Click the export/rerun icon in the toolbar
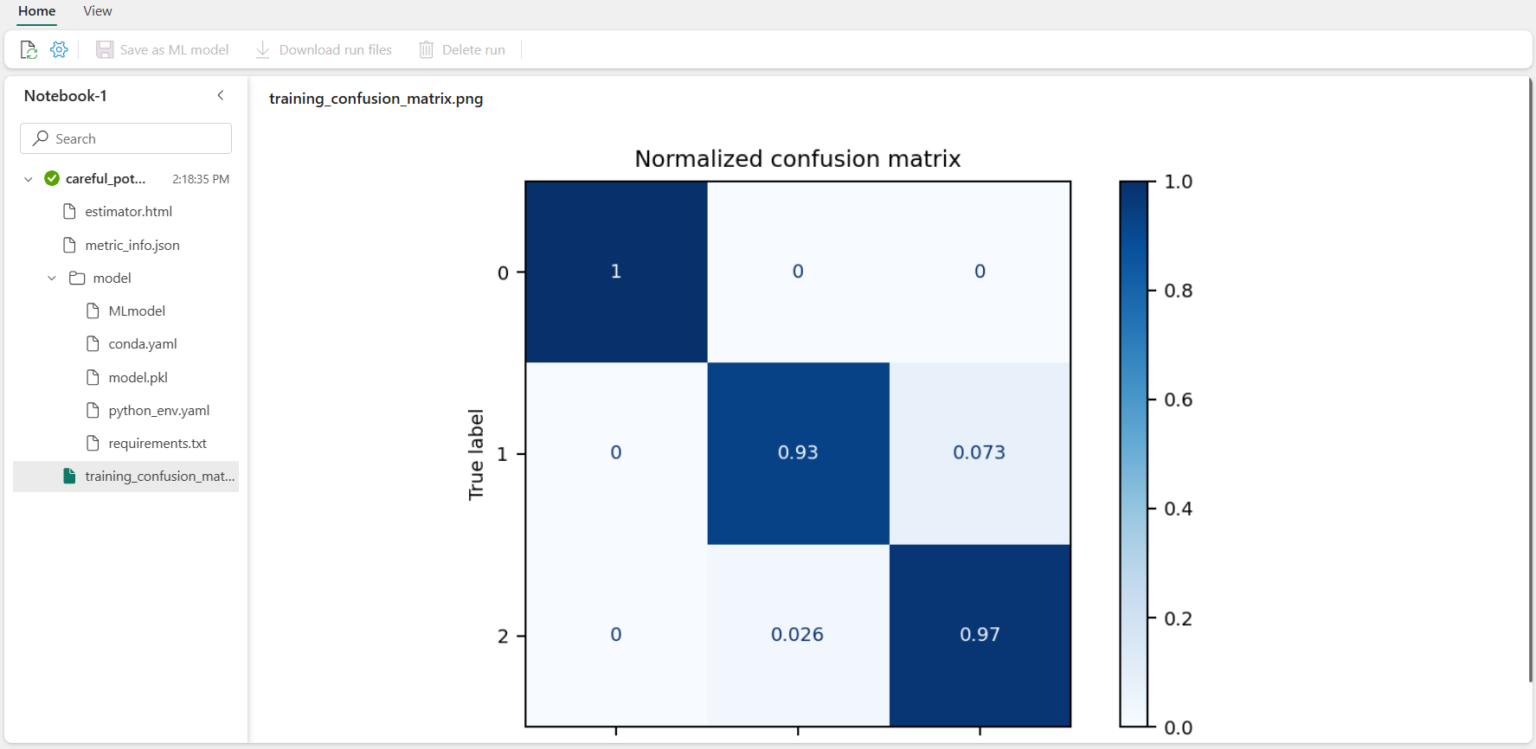The image size is (1536, 749). tap(28, 48)
